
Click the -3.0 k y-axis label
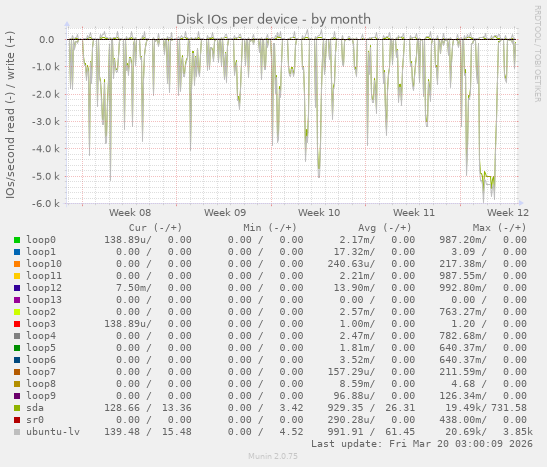pyautogui.click(x=45, y=122)
